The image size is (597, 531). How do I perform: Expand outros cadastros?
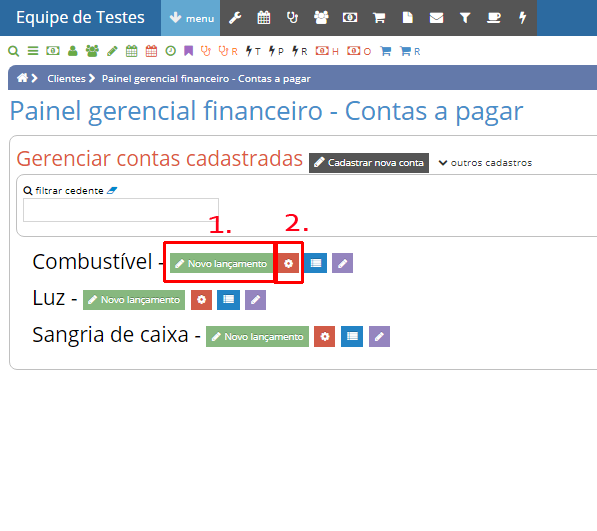point(485,163)
